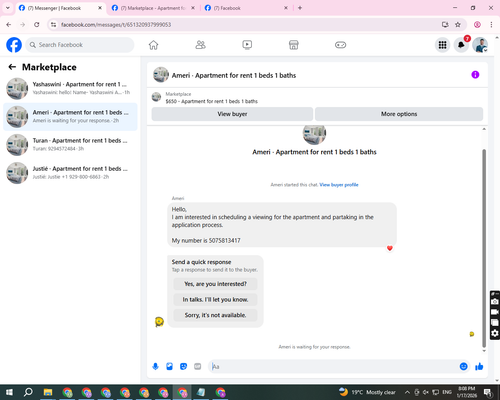
Task: Click the View buyer button
Action: (232, 114)
